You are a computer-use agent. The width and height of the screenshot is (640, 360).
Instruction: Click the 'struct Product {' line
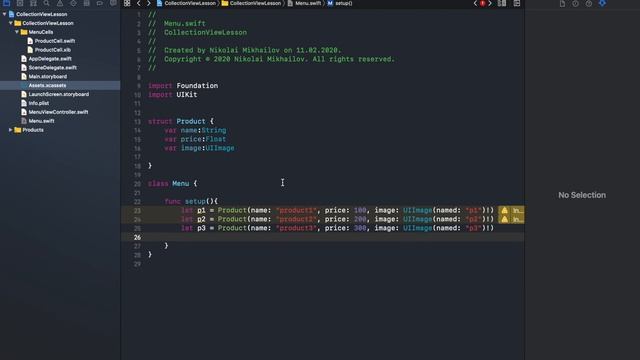tap(181, 121)
